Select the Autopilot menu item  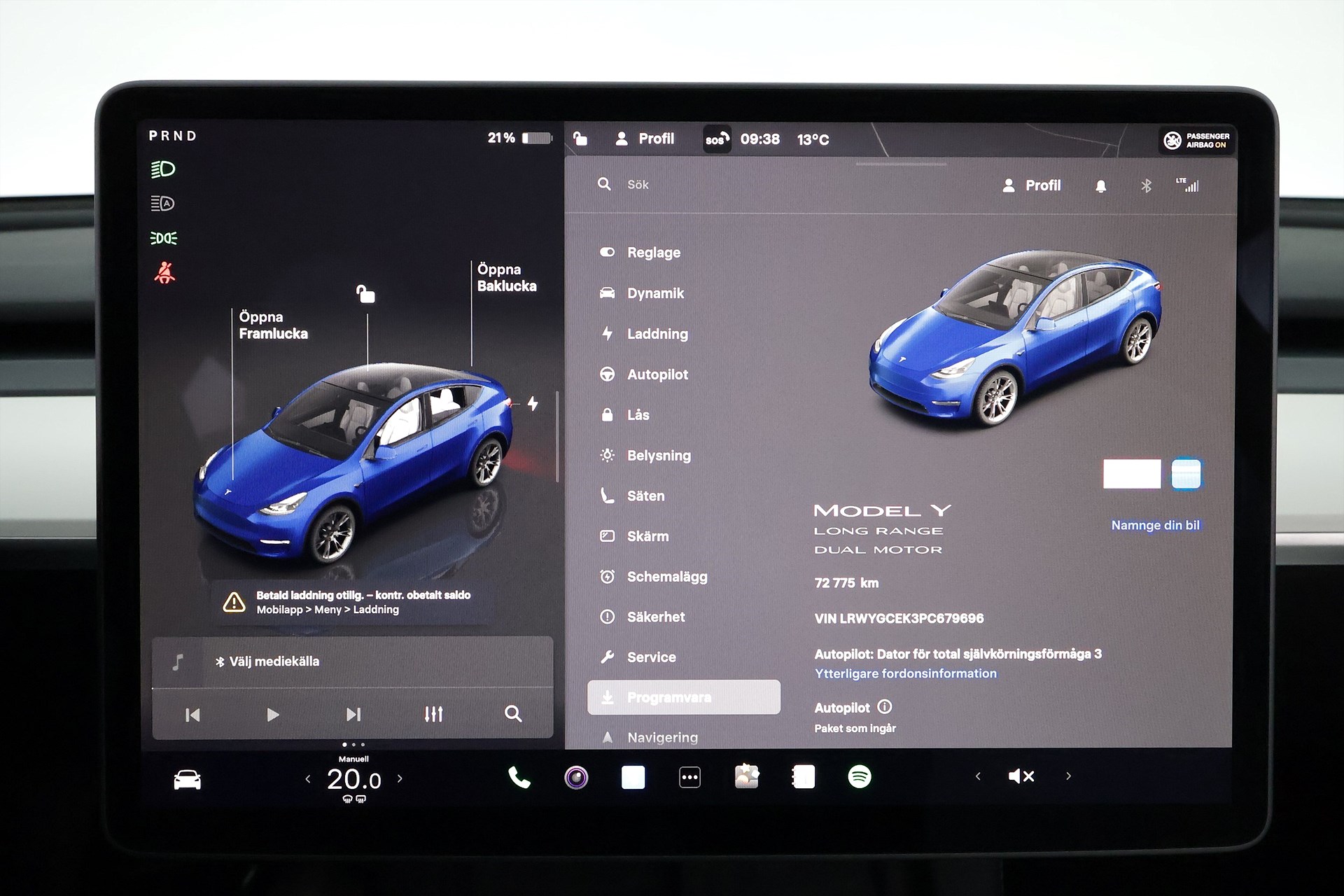(x=657, y=374)
